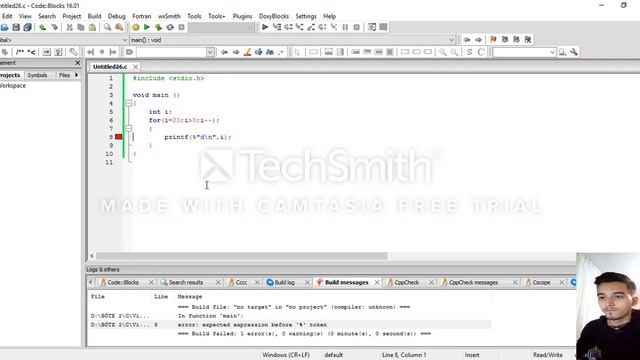The height and width of the screenshot is (360, 640).
Task: Toggle bookmark with the orange flag icon
Action: (x=493, y=40)
